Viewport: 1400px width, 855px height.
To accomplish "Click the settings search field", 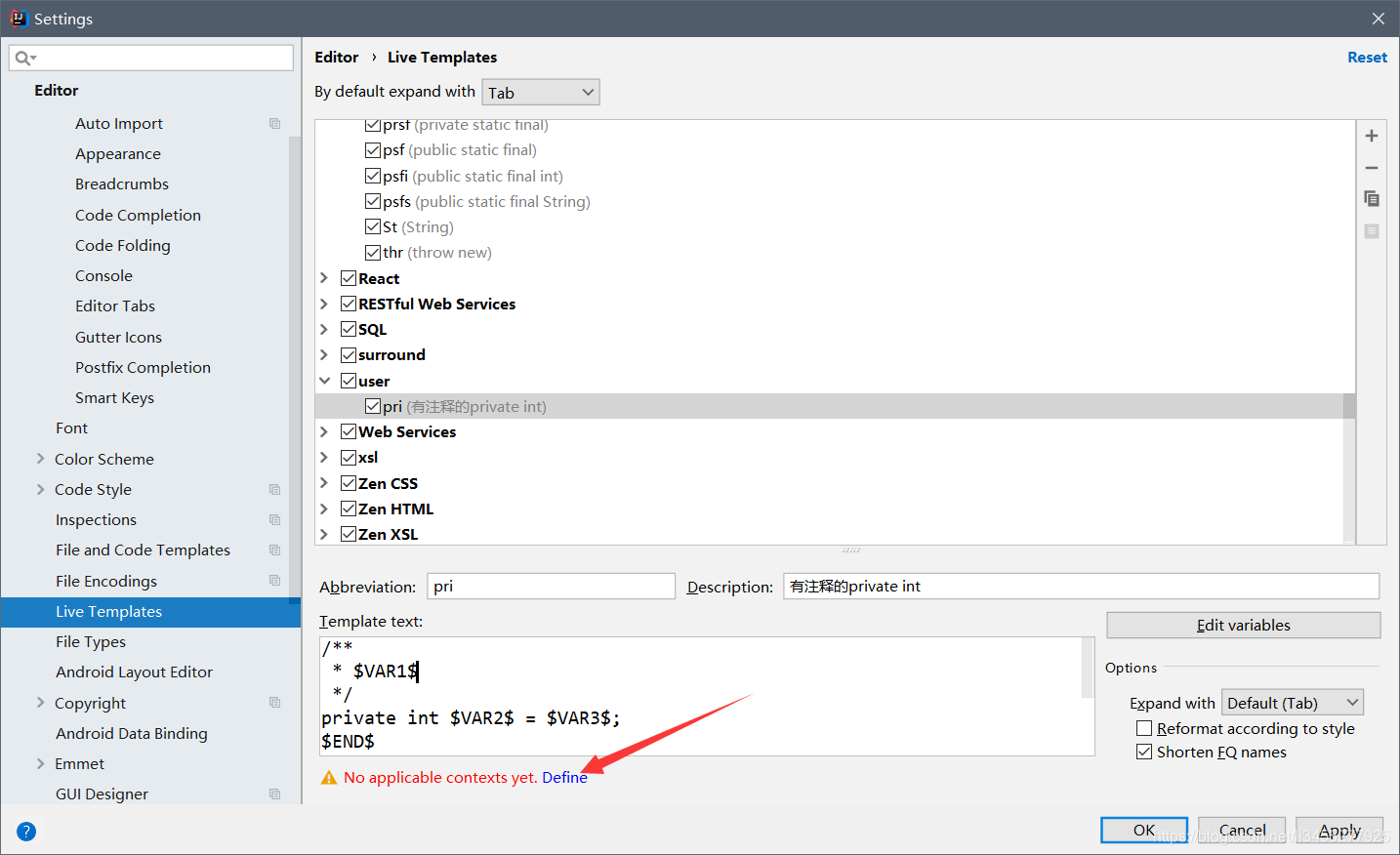I will [x=151, y=58].
